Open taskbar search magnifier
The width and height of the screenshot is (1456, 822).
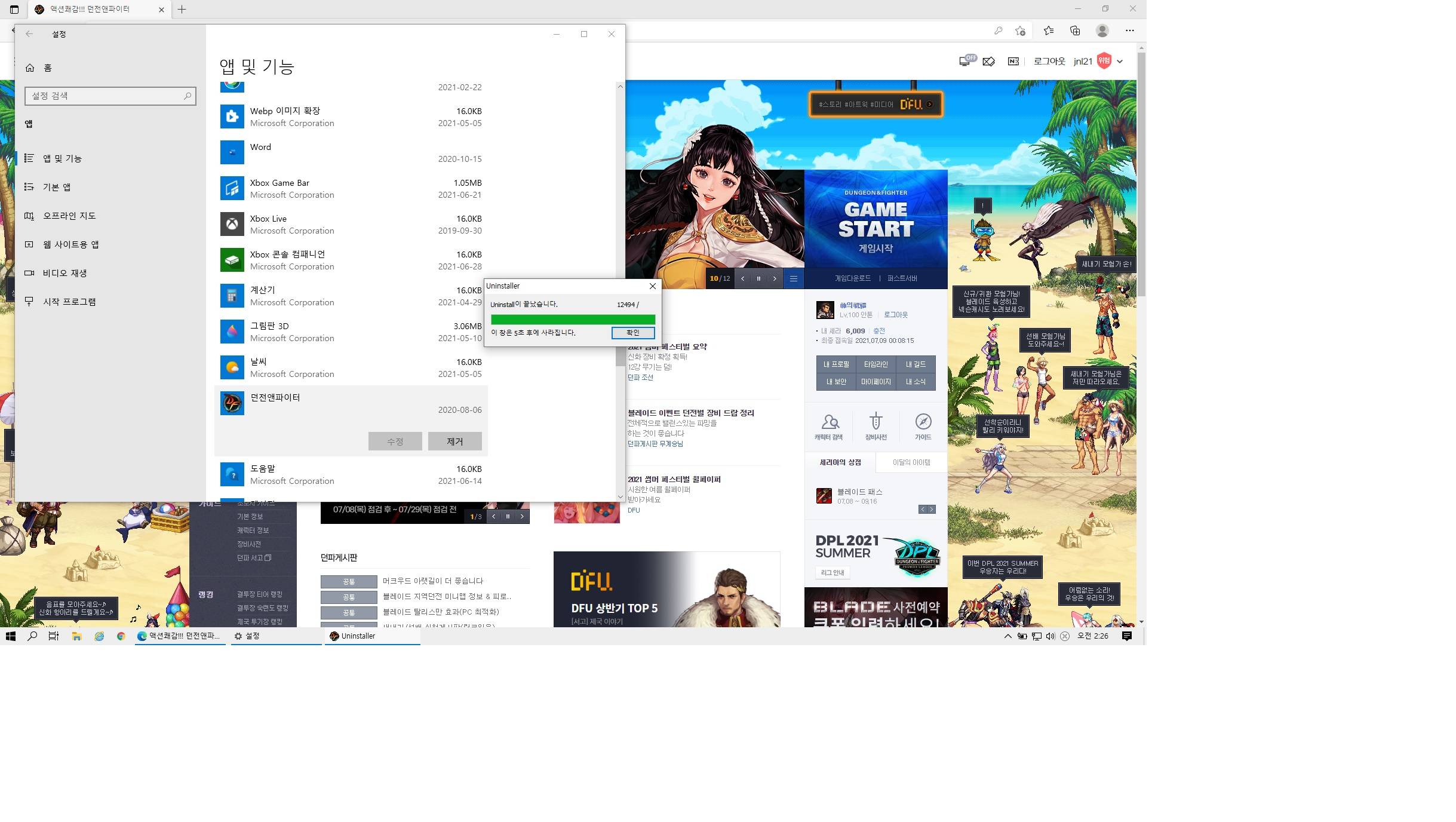coord(32,636)
